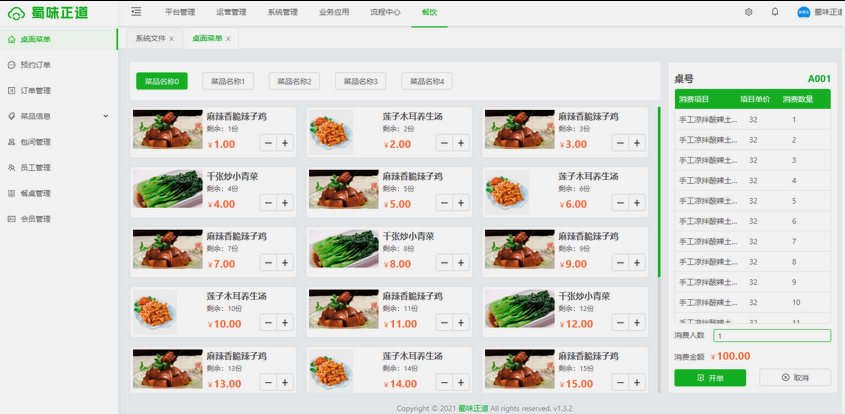The height and width of the screenshot is (414, 845).
Task: Click the ¥4.00 green vegetable dish image
Action: point(168,189)
